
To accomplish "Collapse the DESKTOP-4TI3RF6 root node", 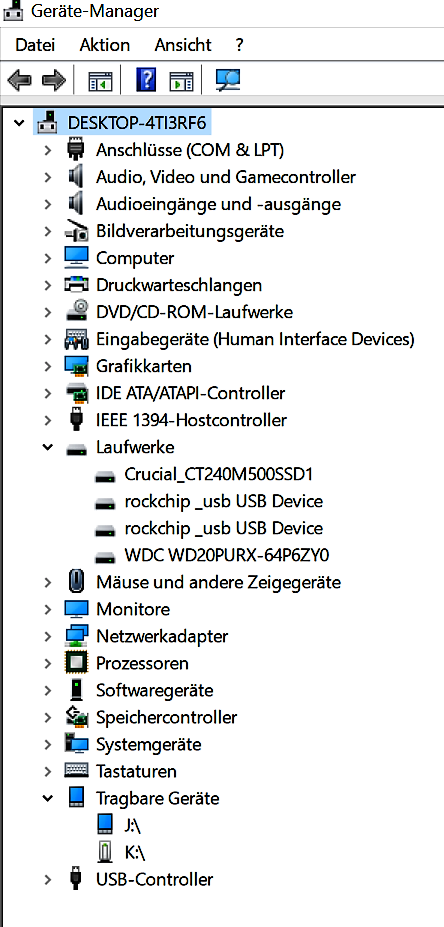I will click(20, 123).
